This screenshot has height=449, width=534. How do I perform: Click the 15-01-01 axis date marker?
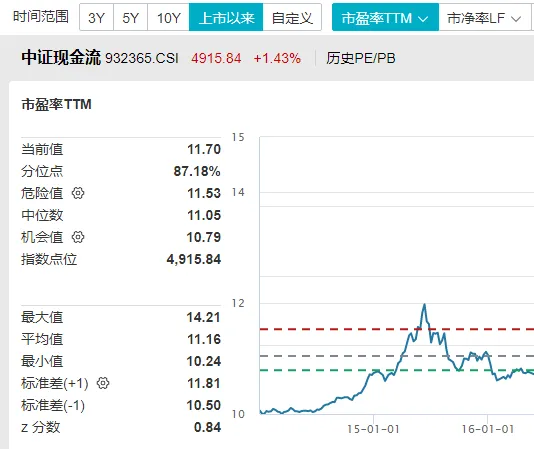pyautogui.click(x=373, y=429)
